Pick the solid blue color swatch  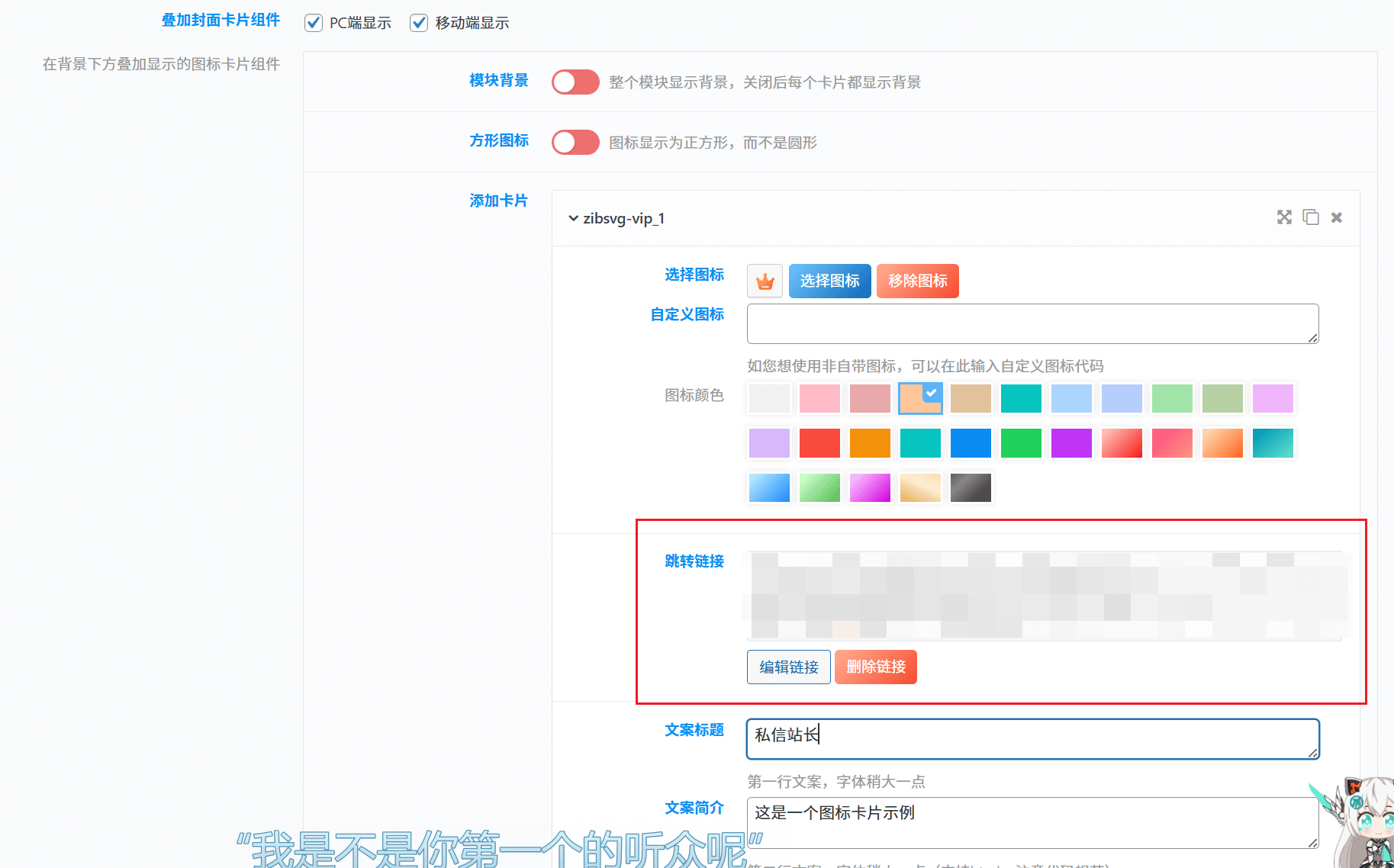(971, 443)
